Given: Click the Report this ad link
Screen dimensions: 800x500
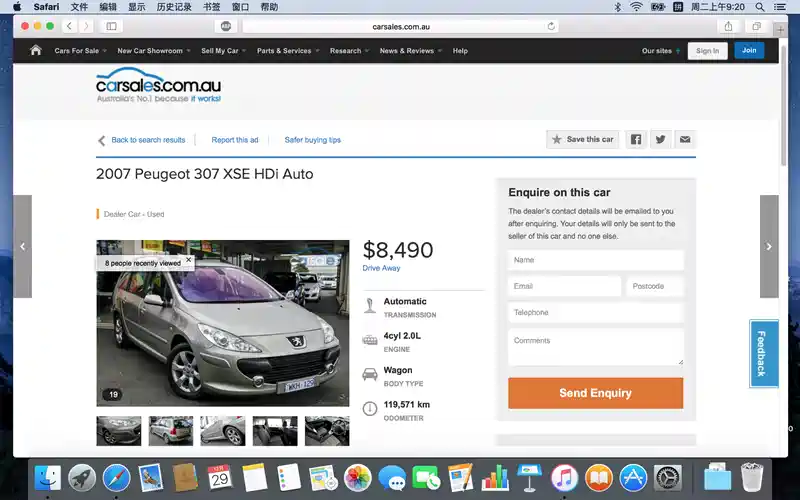Looking at the screenshot, I should coord(235,140).
